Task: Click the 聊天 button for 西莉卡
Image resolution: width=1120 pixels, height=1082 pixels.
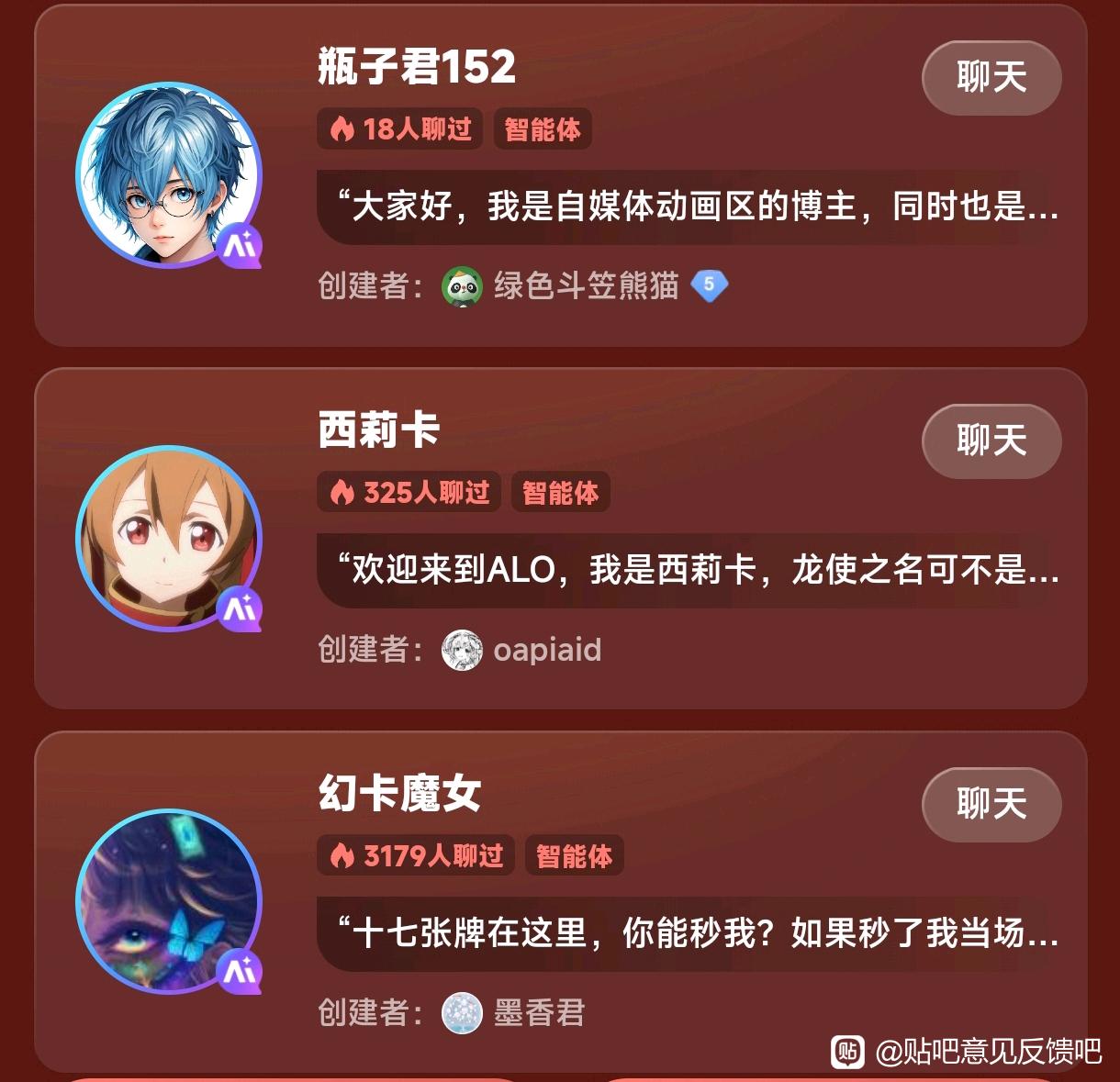Action: point(991,441)
